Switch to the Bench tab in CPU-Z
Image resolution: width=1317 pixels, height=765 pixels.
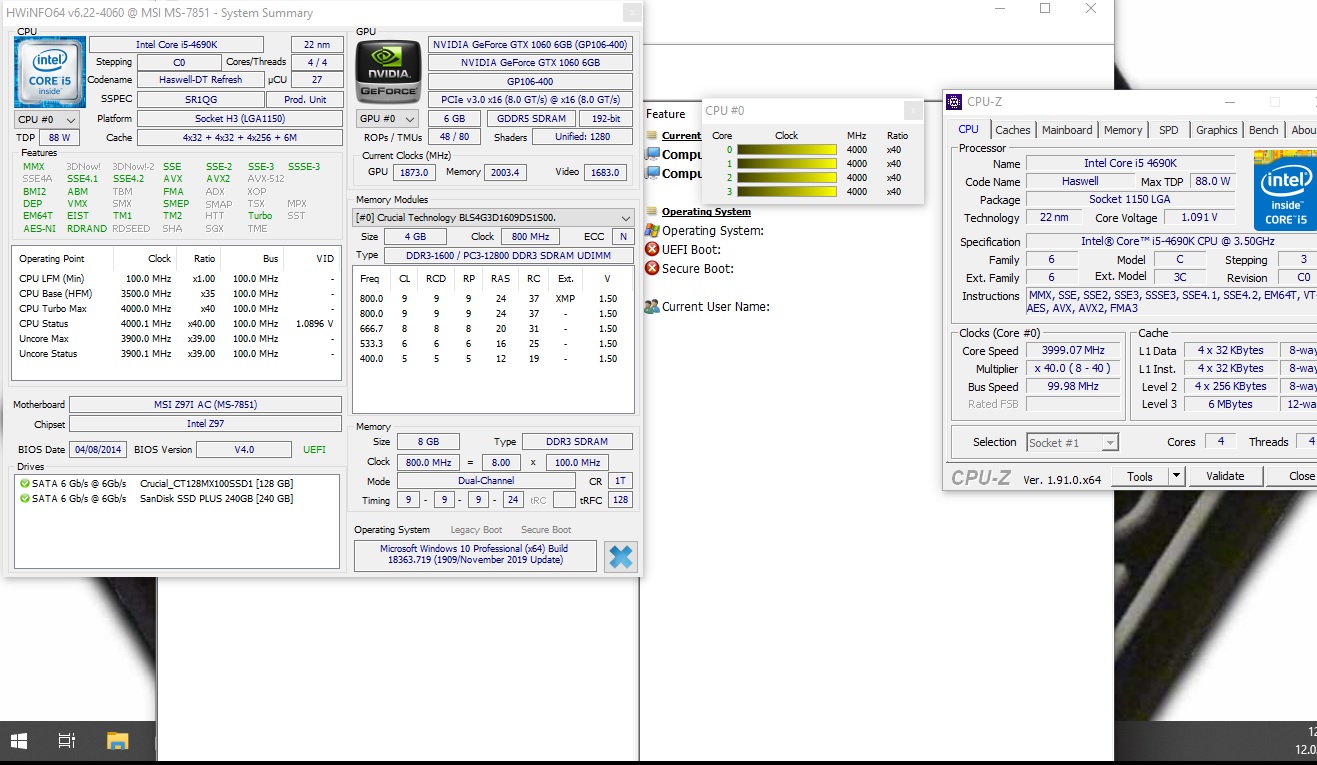(x=1263, y=130)
